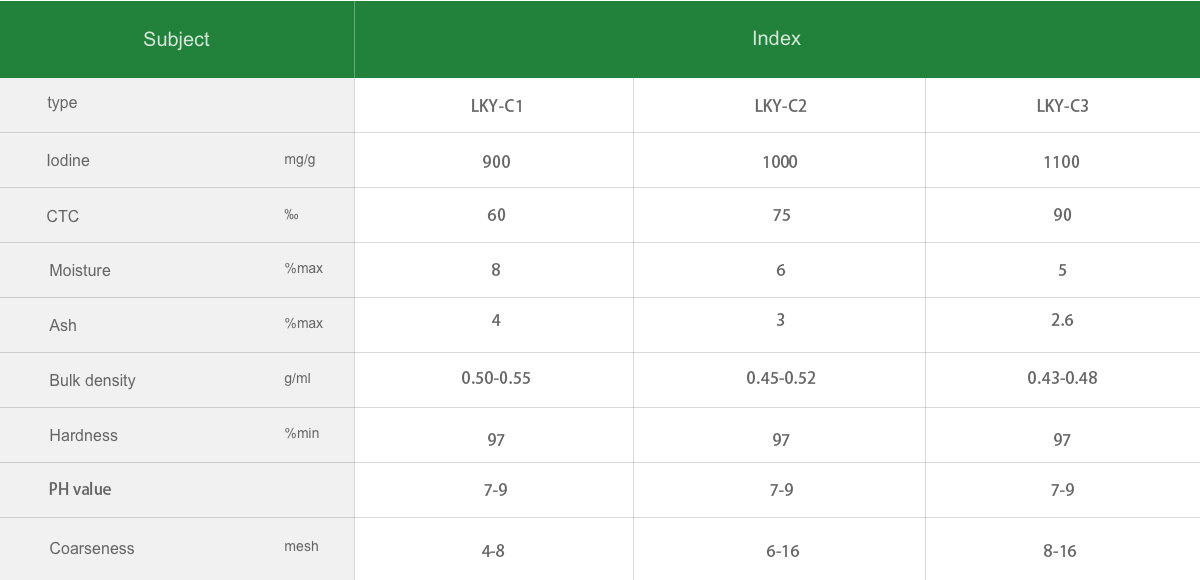Select the coarseness value 6-16
Viewport: 1200px width, 580px height.
(782, 551)
